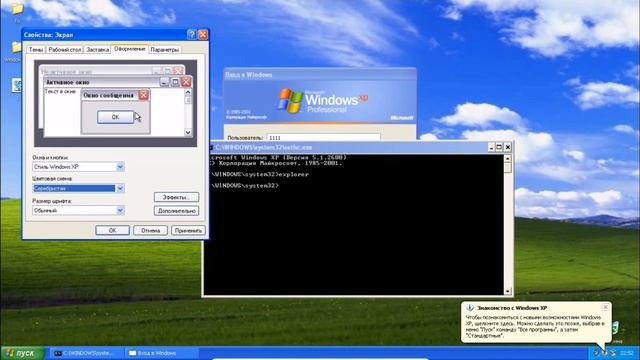
Task: Click the Знакомство с Windows XP balloon text
Action: point(536,326)
